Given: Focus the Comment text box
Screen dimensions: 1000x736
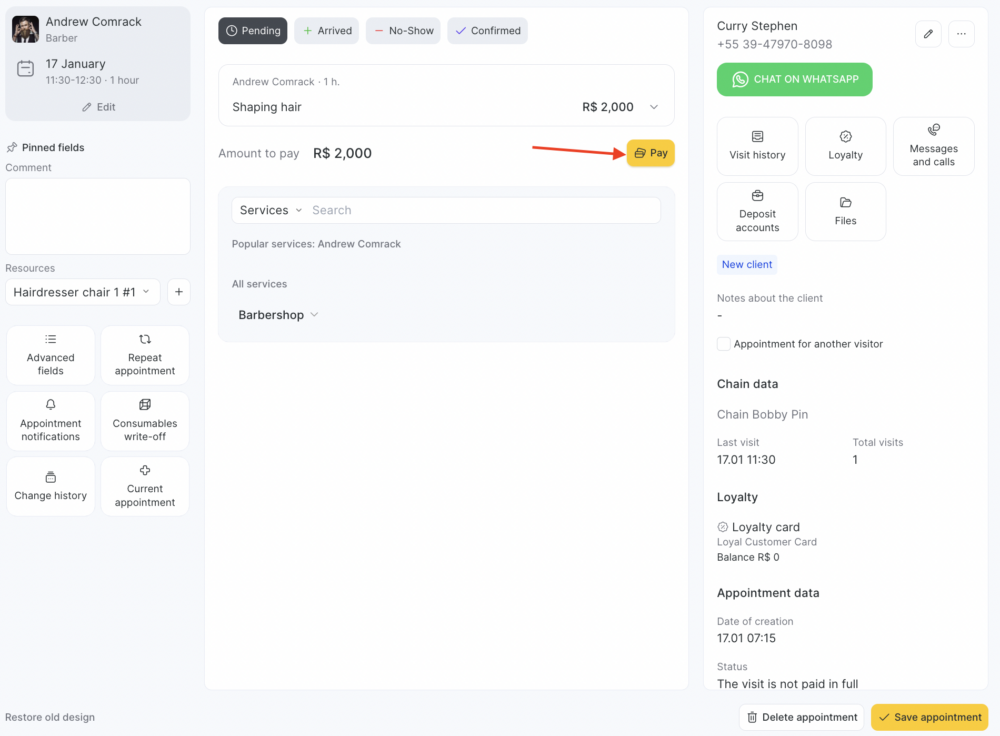Looking at the screenshot, I should point(98,216).
